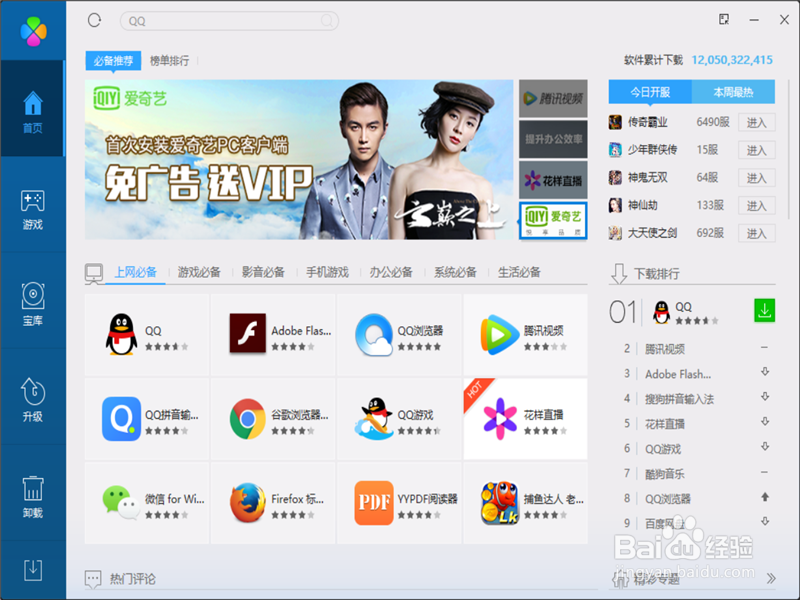800x600 pixels.
Task: Select the 生活必备 category tab
Action: [x=519, y=272]
